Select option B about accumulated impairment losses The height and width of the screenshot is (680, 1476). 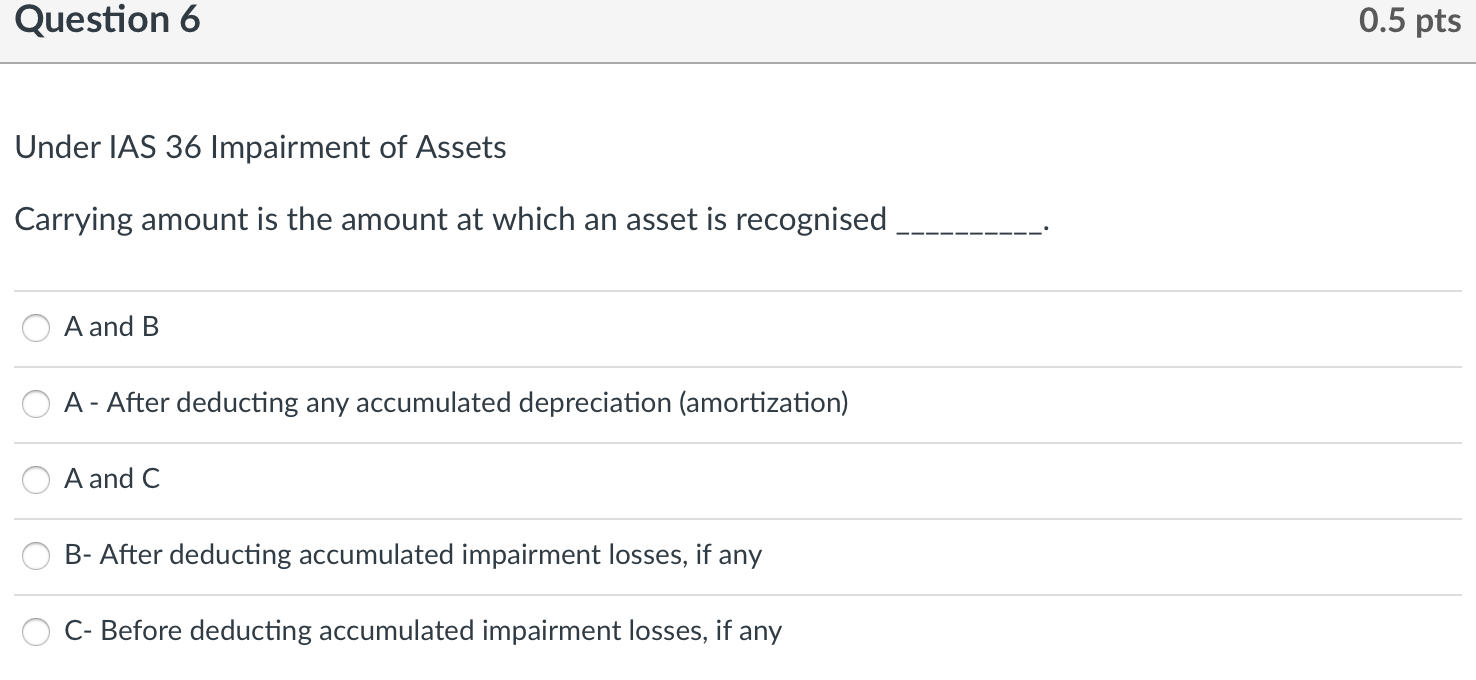pyautogui.click(x=36, y=556)
